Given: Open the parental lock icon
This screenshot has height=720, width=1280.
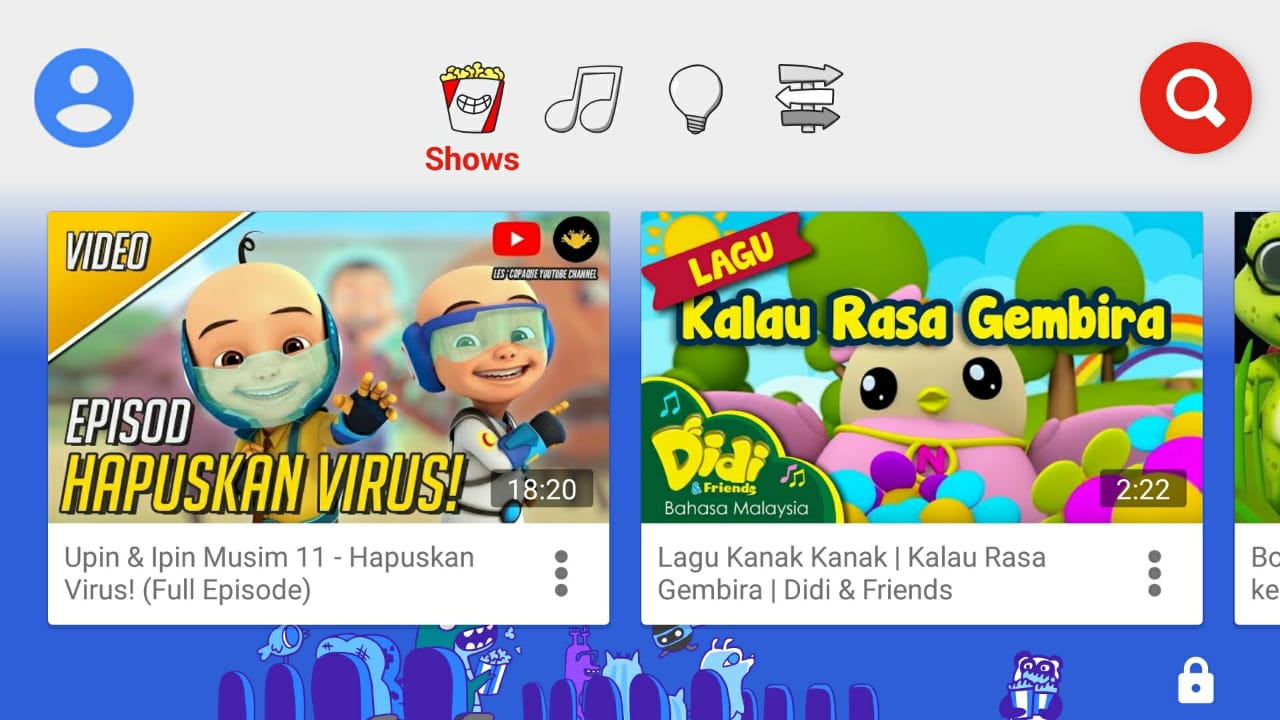Looking at the screenshot, I should (1196, 682).
